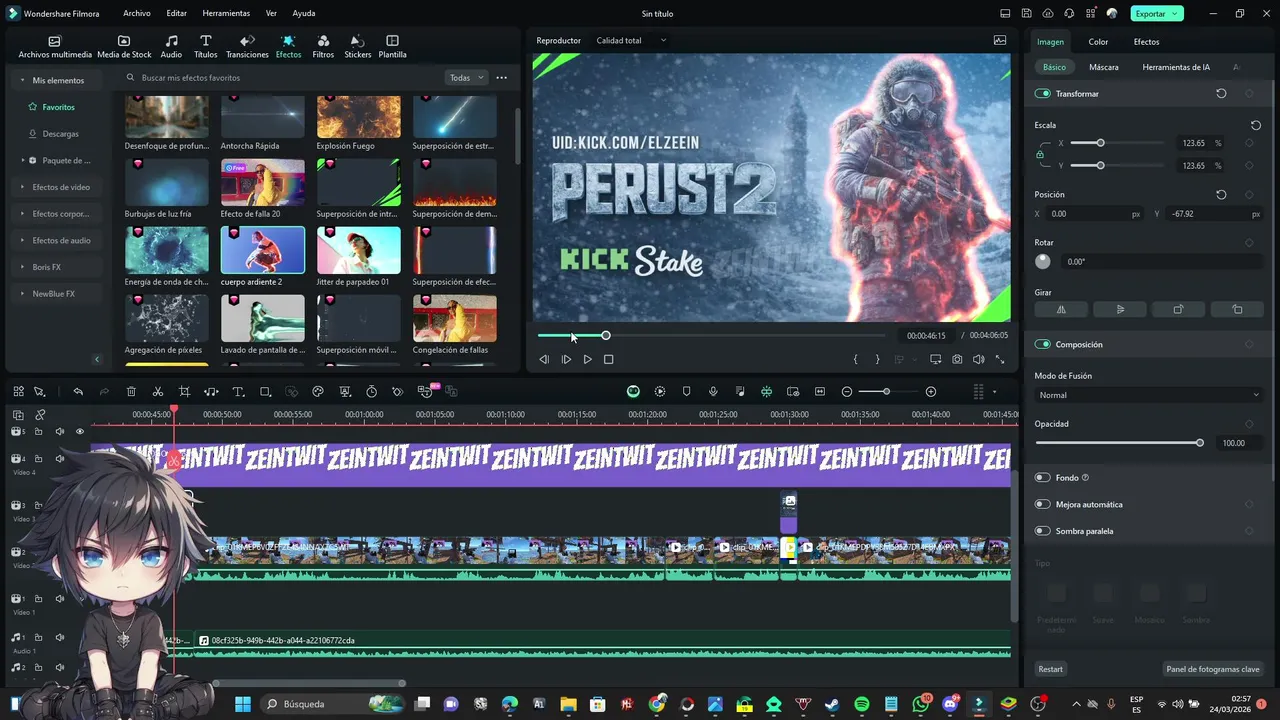Expand NewBlue FX category
The height and width of the screenshot is (720, 1280).
click(x=23, y=294)
